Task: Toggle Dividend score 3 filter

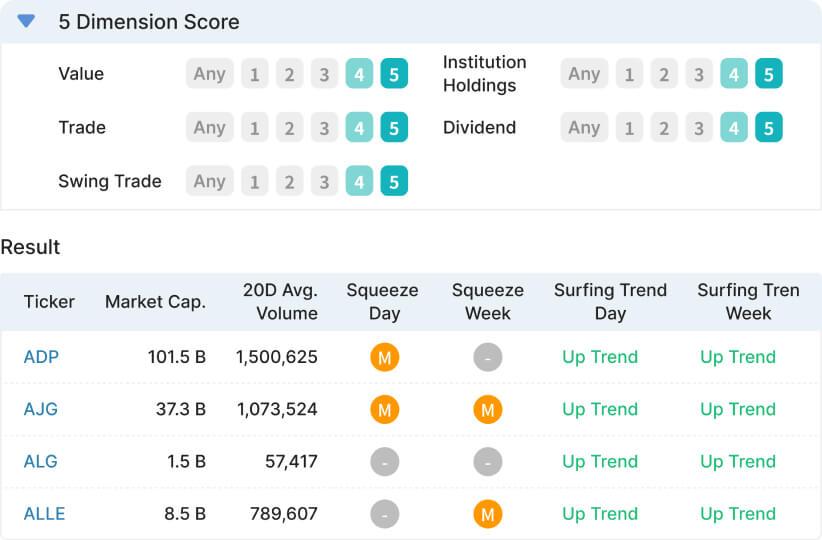Action: click(x=699, y=127)
